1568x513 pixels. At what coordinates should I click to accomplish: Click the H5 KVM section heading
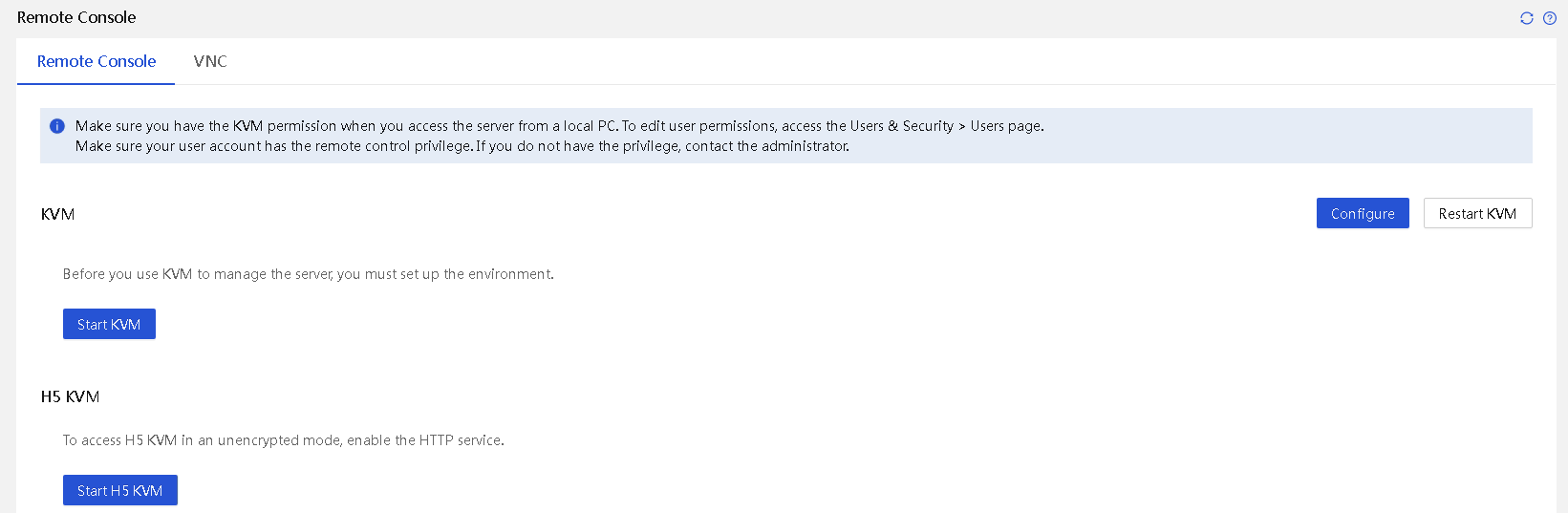click(x=70, y=396)
